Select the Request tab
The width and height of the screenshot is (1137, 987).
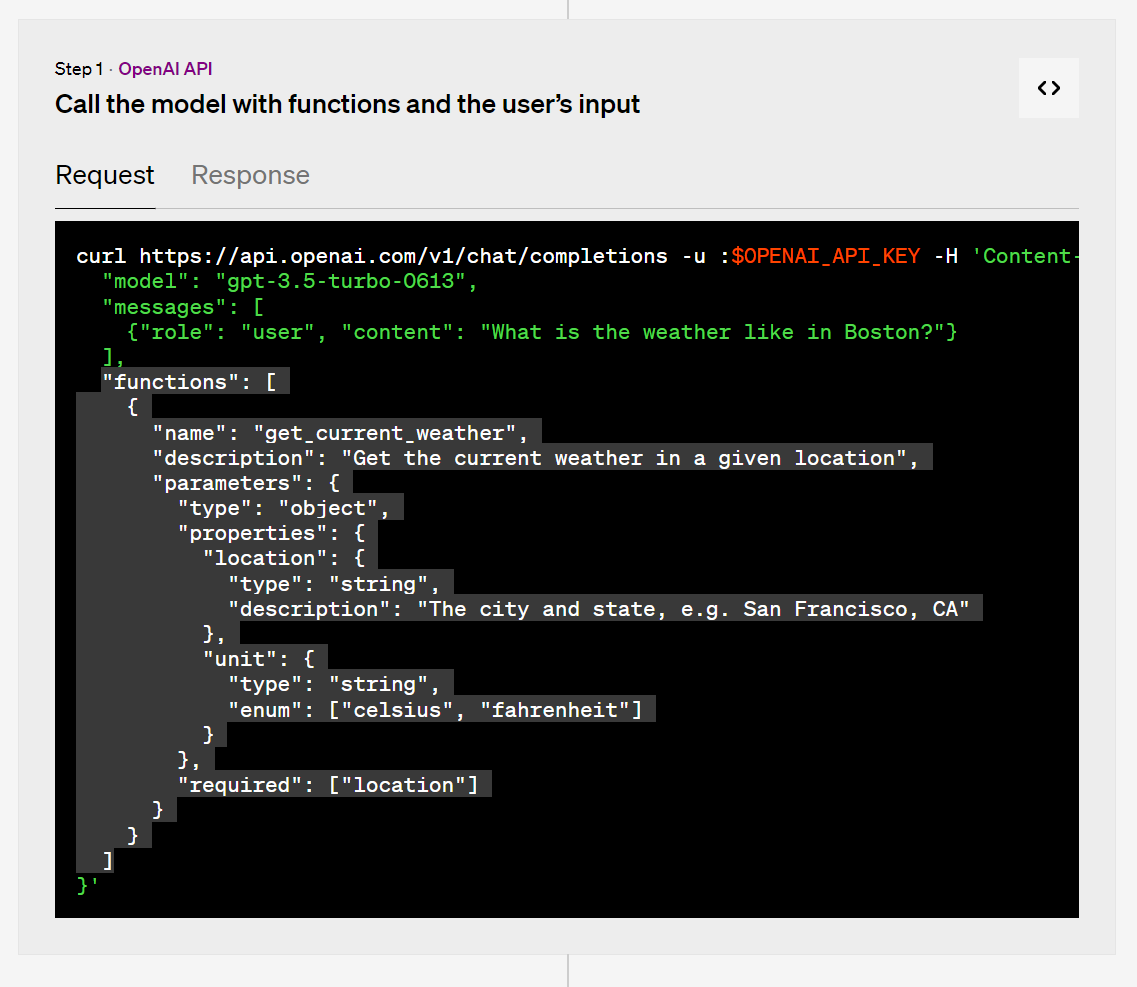point(104,175)
